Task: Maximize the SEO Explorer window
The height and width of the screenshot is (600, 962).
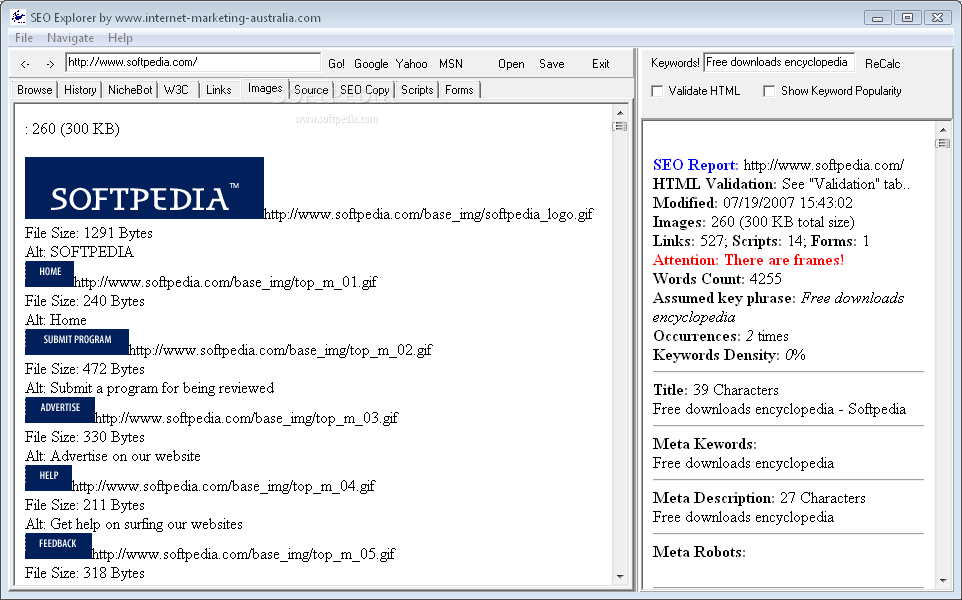Action: point(907,18)
